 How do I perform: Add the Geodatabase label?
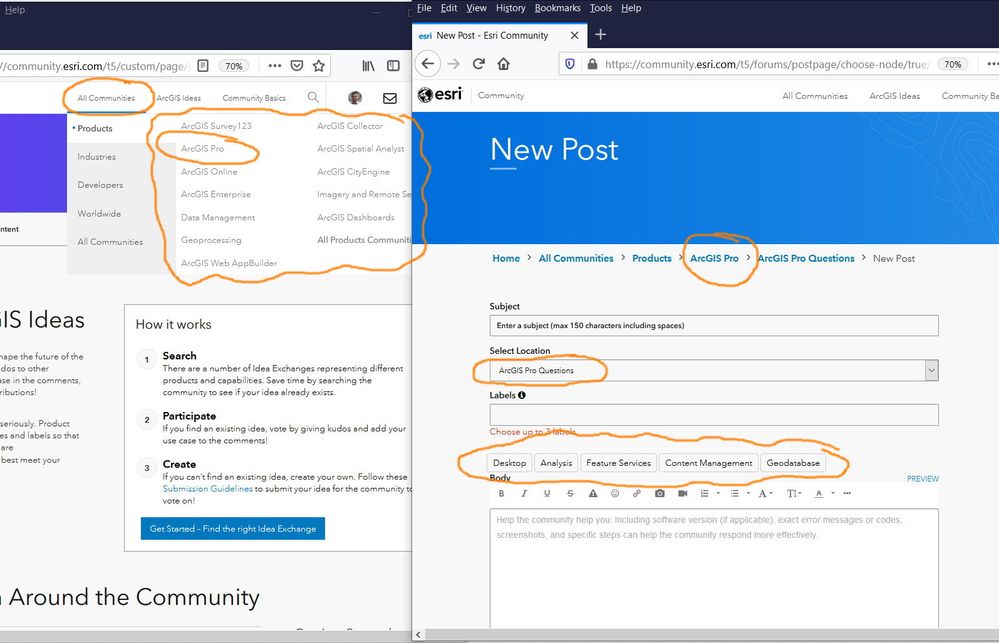[793, 463]
